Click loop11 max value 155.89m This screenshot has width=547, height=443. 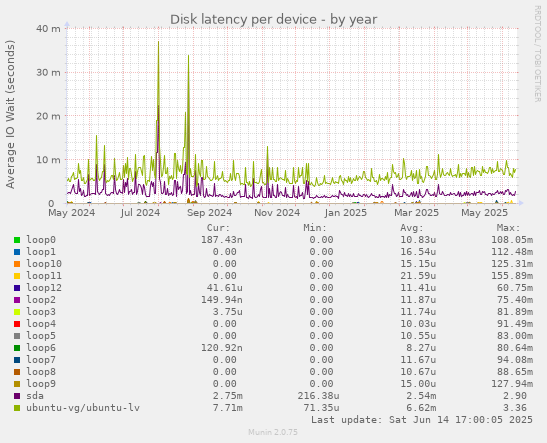point(512,276)
